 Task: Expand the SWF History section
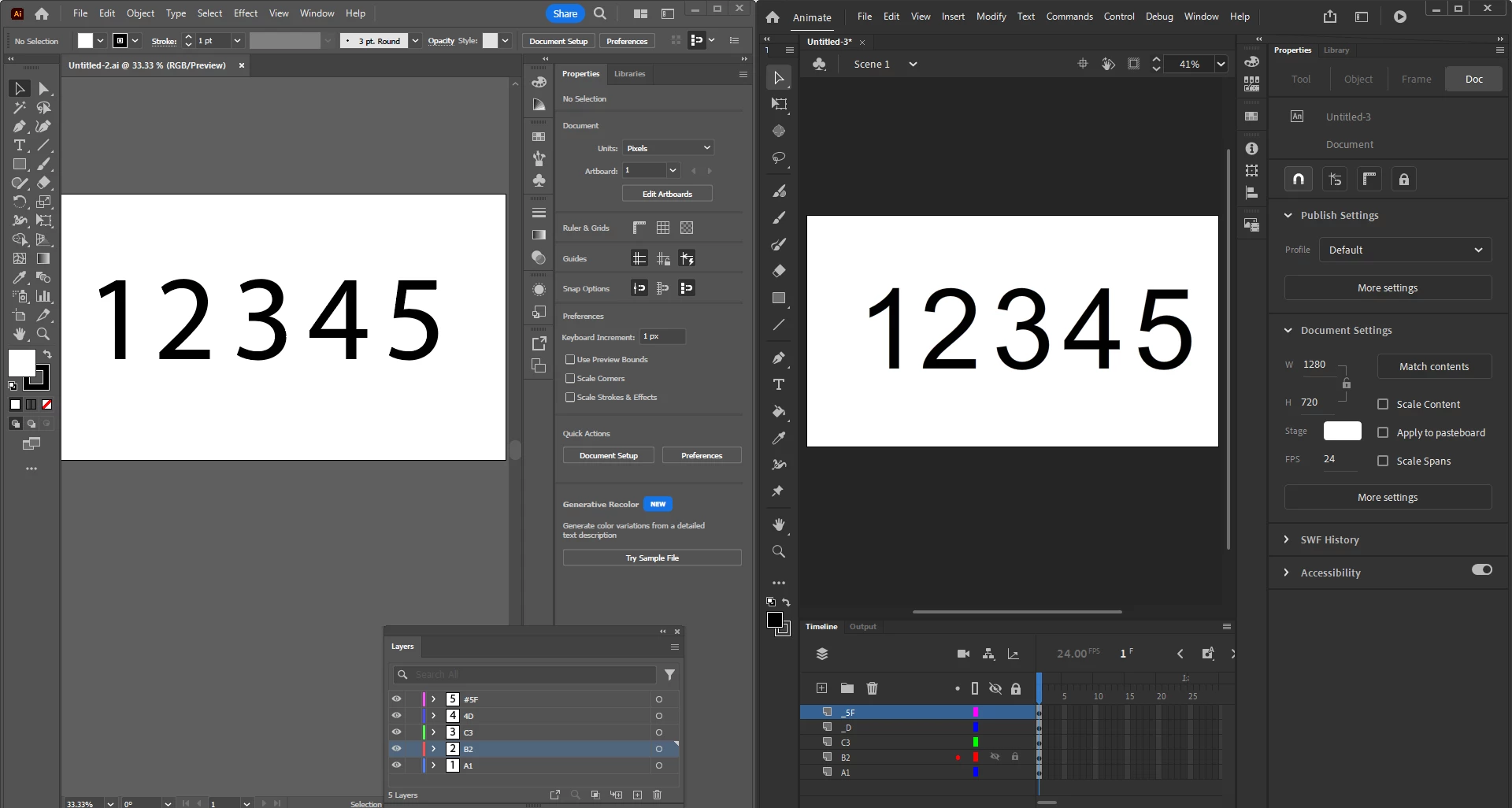[1287, 539]
